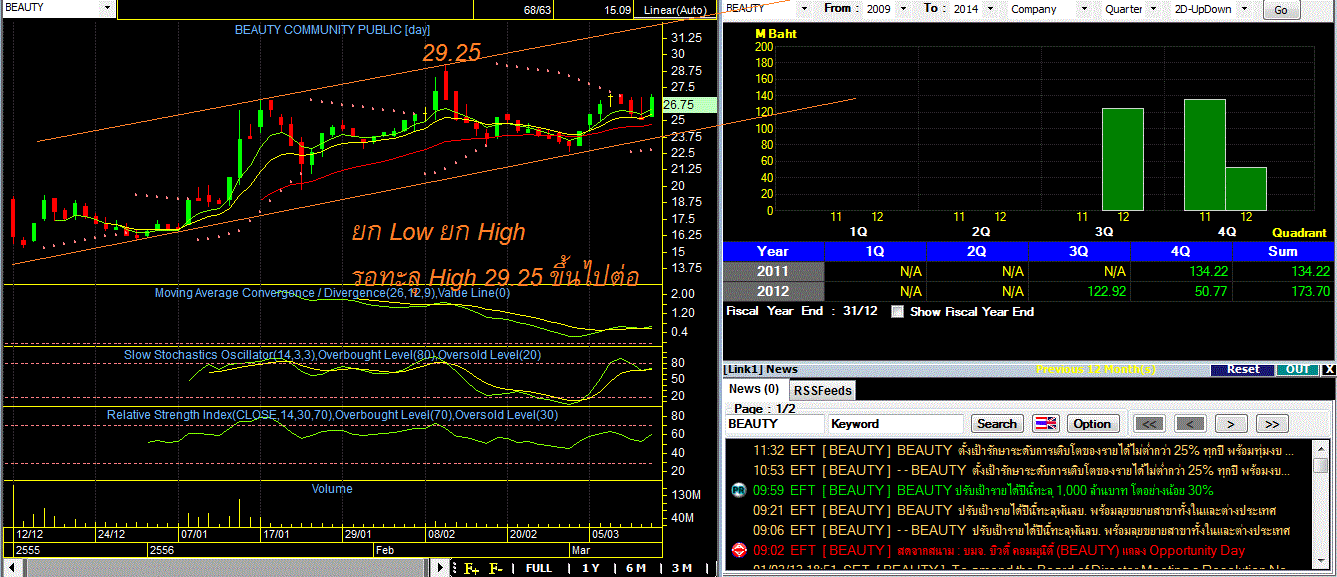The image size is (1337, 577).
Task: Click the OUT button in the News panel
Action: pyautogui.click(x=1297, y=369)
